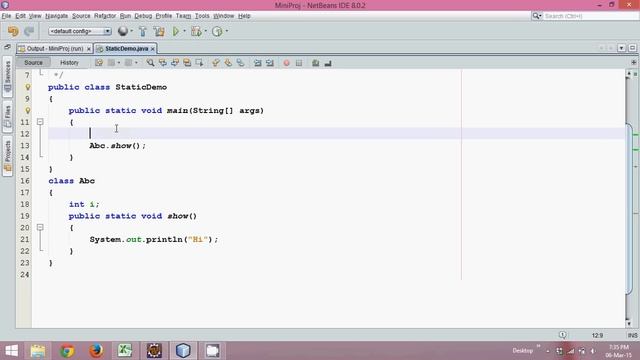Click the Windows Start button
The width and height of the screenshot is (640, 360).
point(11,351)
